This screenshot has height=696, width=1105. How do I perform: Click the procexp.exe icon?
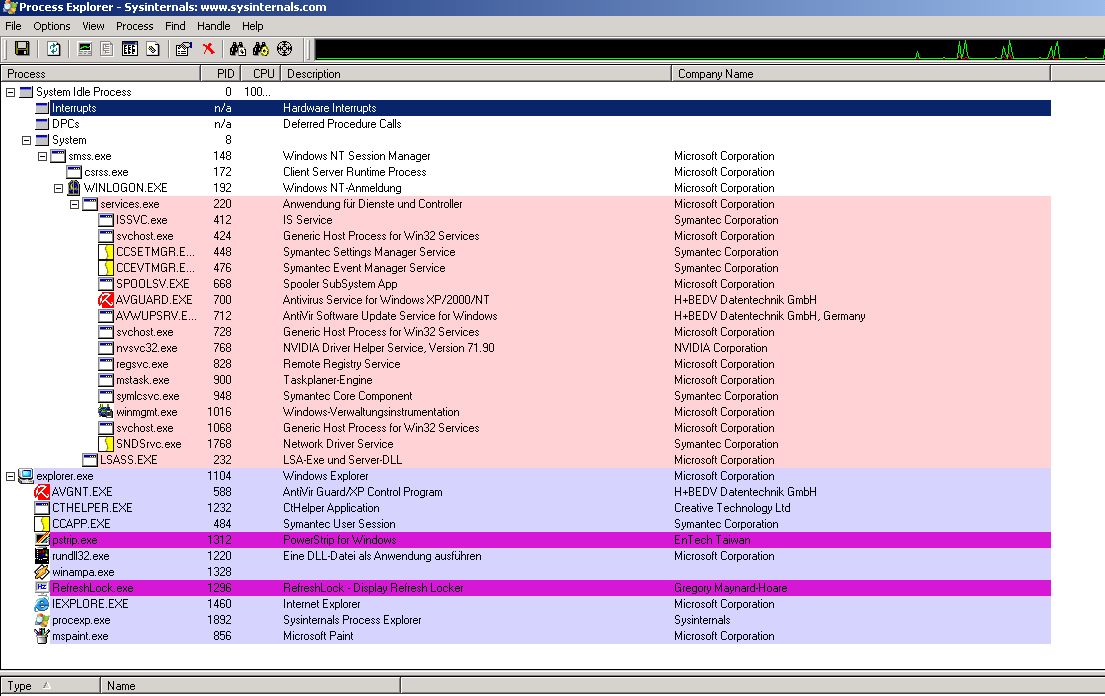[x=42, y=620]
